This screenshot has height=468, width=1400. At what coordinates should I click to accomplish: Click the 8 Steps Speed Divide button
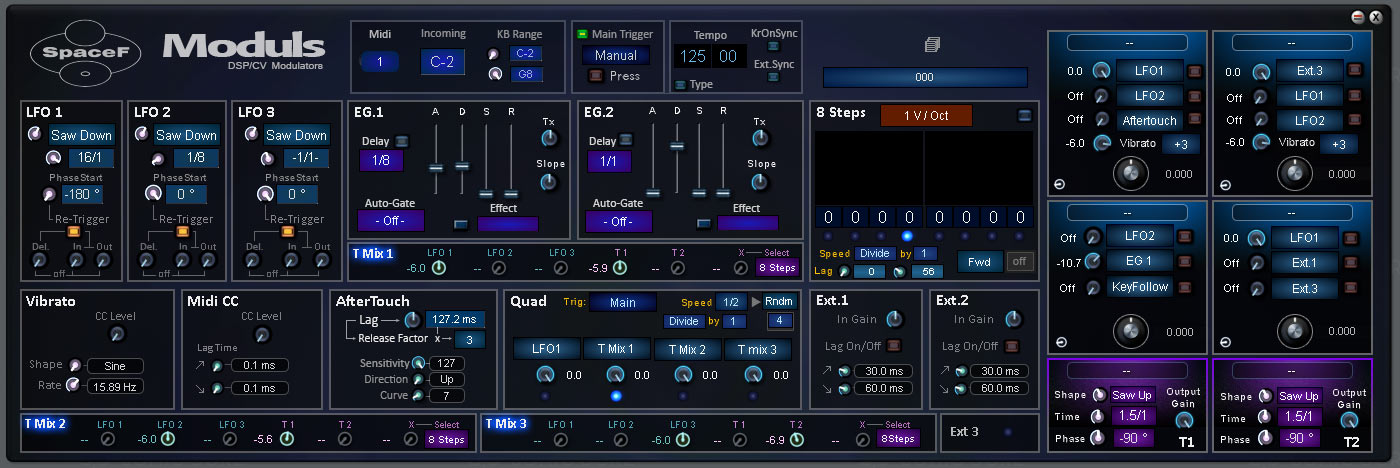(876, 253)
